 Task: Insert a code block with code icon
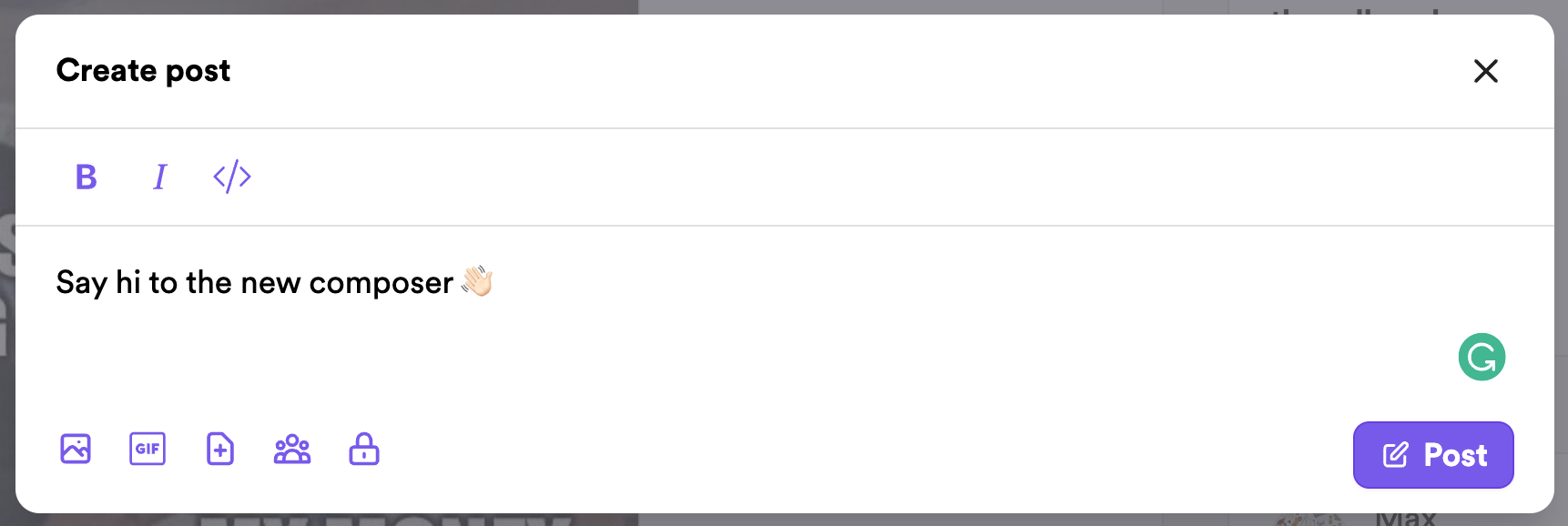[x=232, y=177]
